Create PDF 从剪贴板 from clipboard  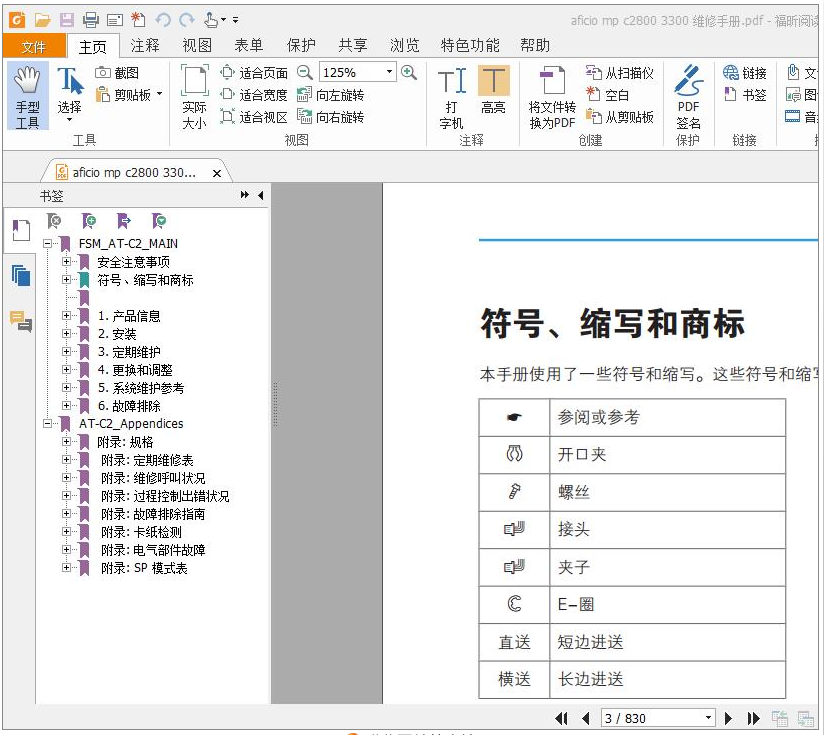click(x=620, y=117)
